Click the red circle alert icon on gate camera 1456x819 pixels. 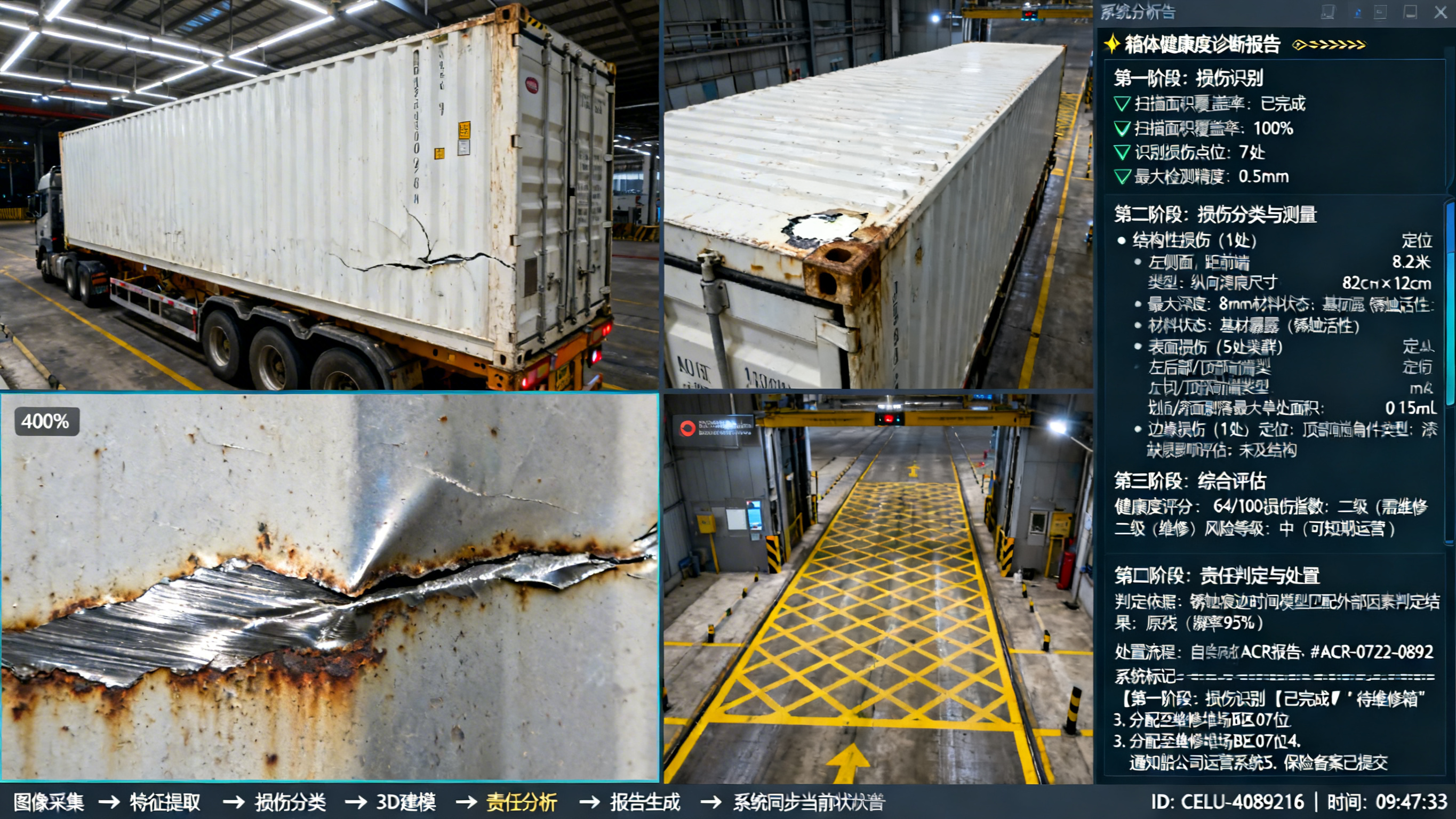pyautogui.click(x=687, y=429)
